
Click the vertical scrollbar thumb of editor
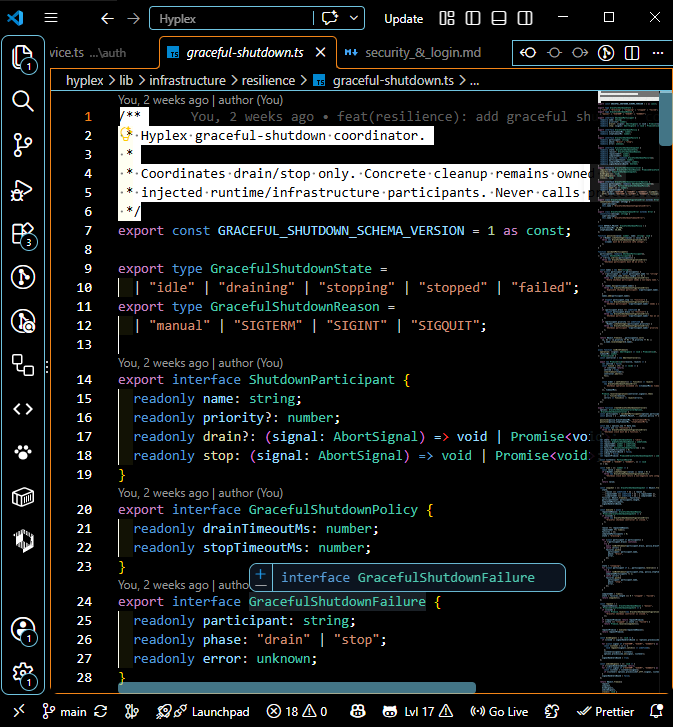666,119
